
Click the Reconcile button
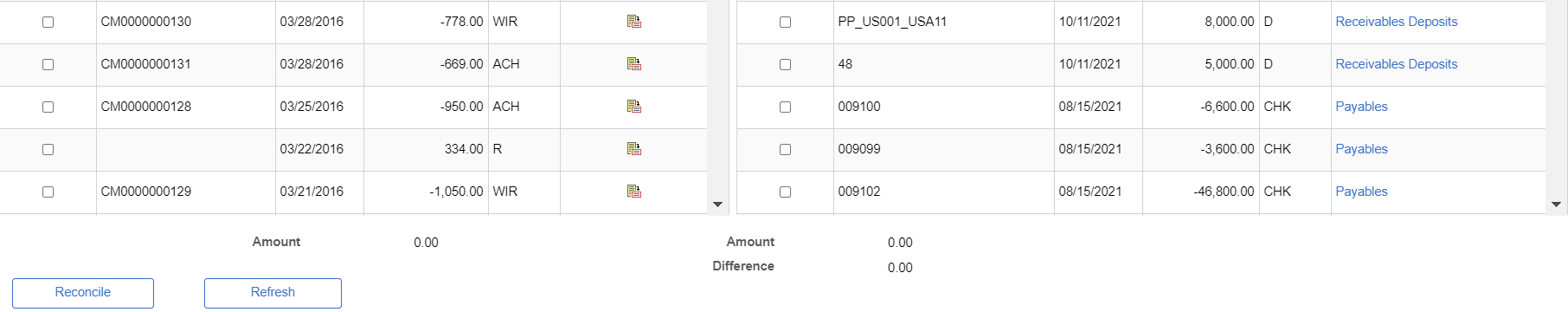[83, 293]
